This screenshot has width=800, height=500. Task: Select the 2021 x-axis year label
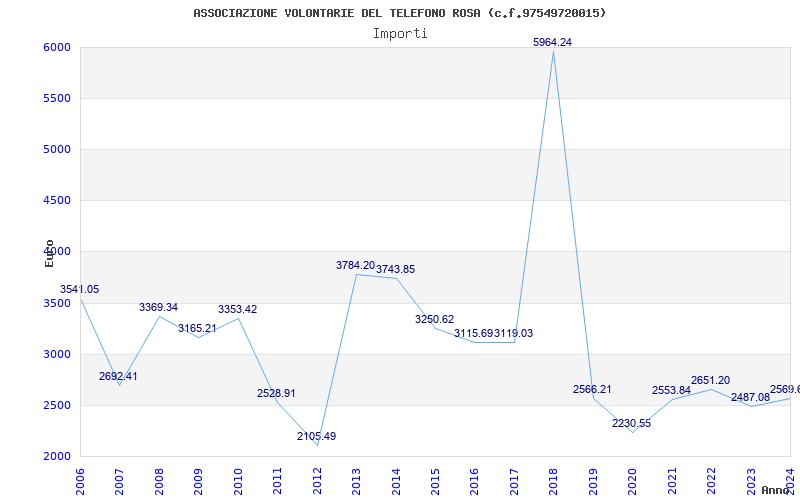click(672, 481)
